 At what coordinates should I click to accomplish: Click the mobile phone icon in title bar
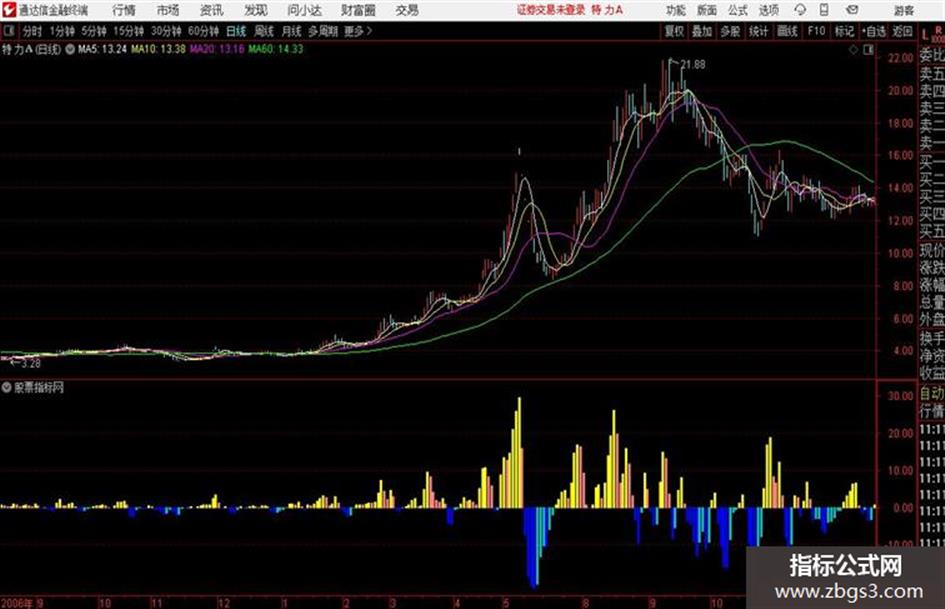click(824, 10)
